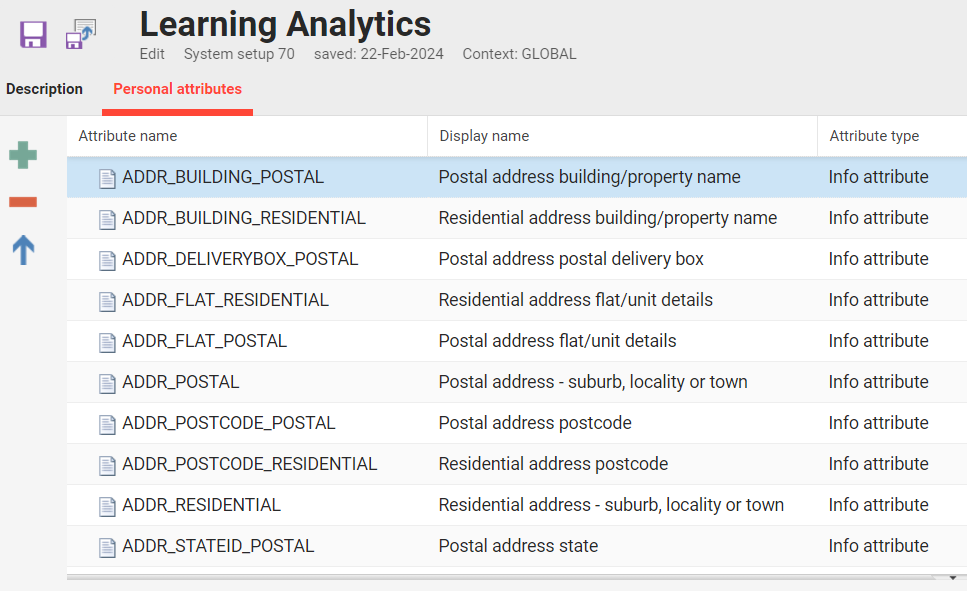
Task: Select the ADDR_BUILDING_RESIDENTIAL row
Action: pos(244,218)
